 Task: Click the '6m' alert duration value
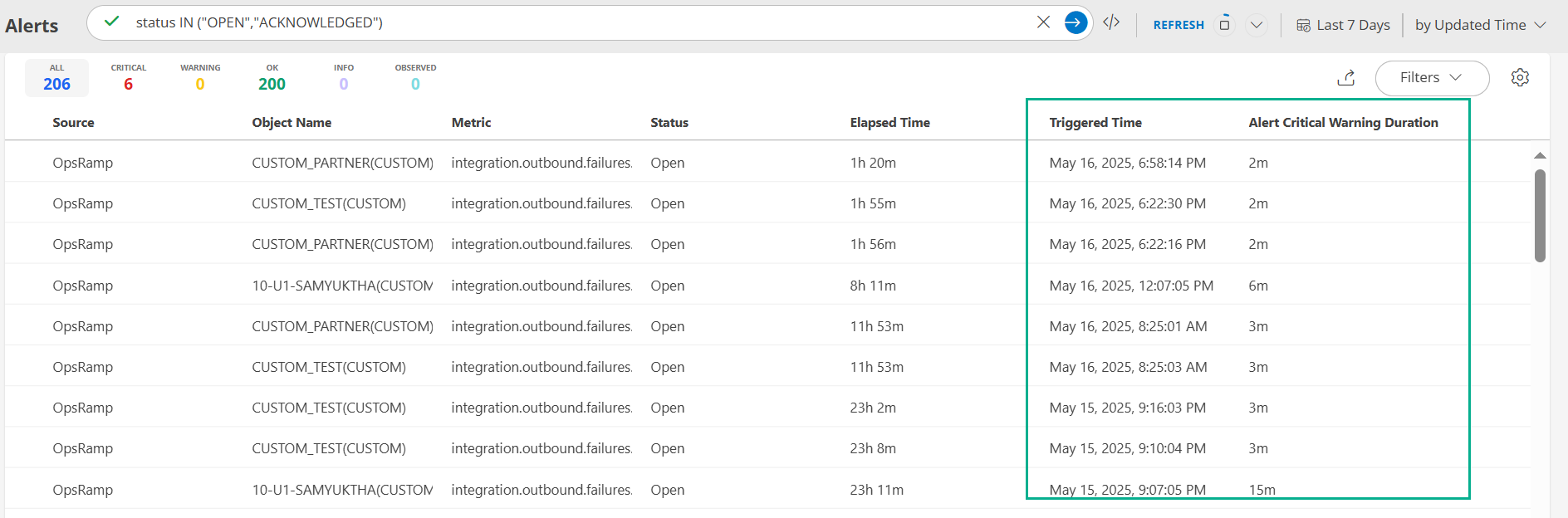[x=1258, y=286]
